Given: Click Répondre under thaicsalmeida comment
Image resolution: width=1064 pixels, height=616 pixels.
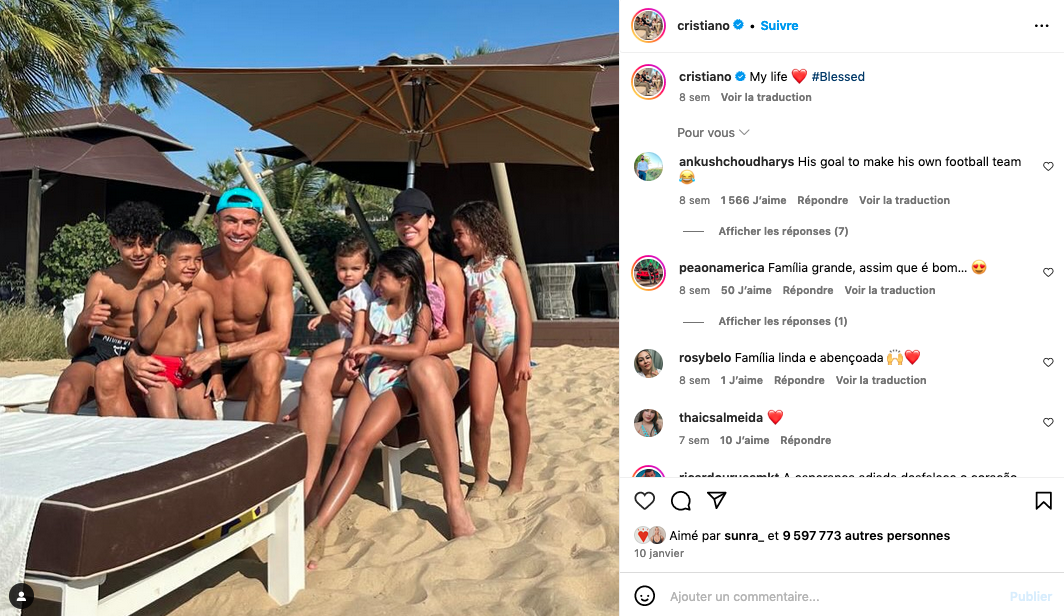Looking at the screenshot, I should (x=805, y=440).
